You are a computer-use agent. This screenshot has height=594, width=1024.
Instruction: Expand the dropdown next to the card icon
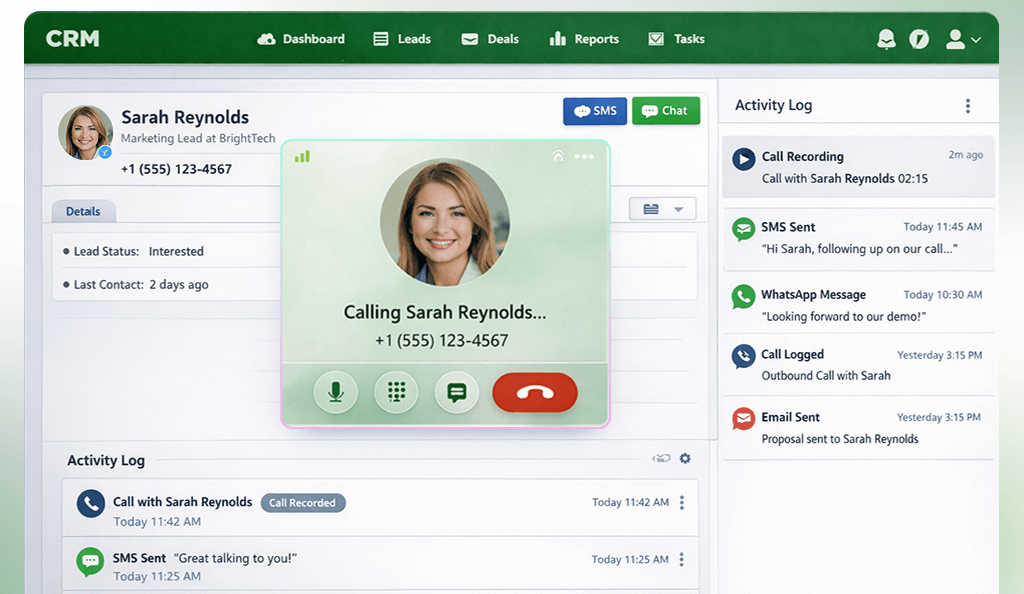point(678,208)
